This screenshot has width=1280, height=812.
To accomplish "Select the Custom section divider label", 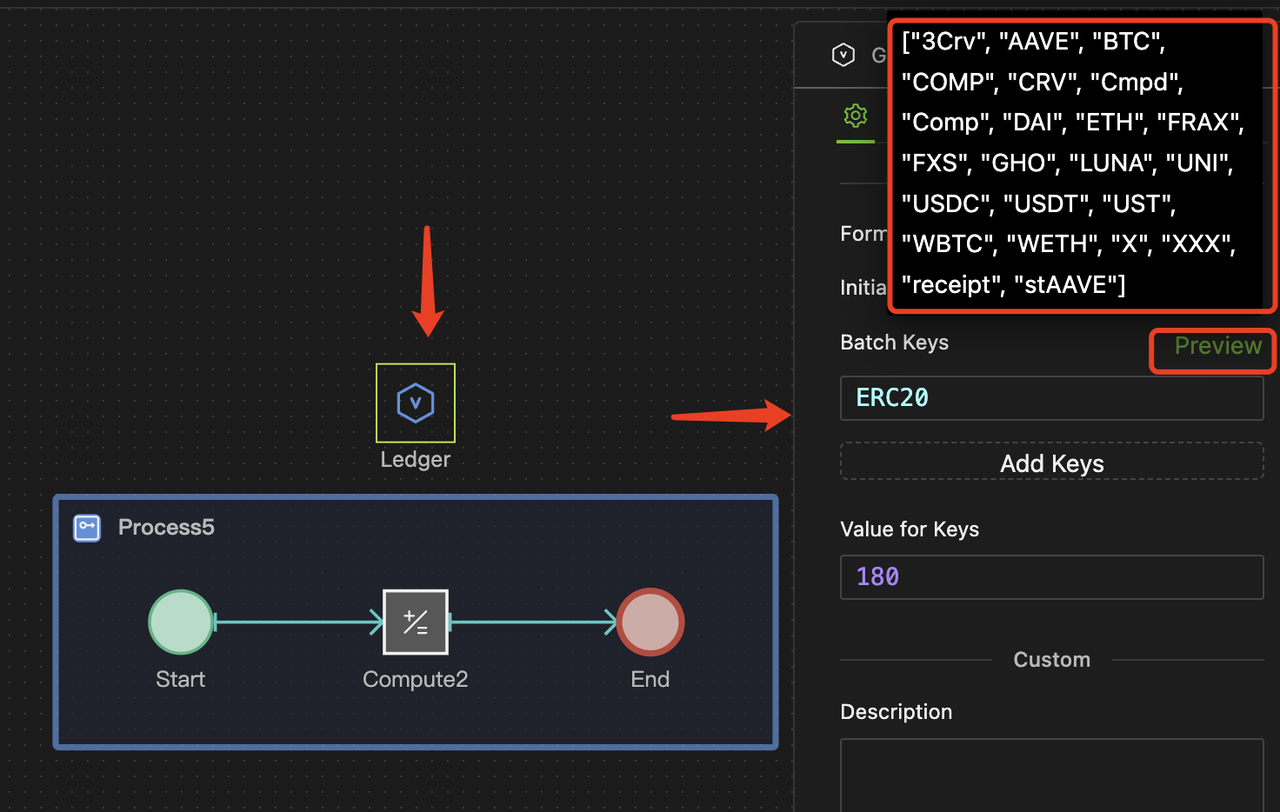I will coord(1051,659).
